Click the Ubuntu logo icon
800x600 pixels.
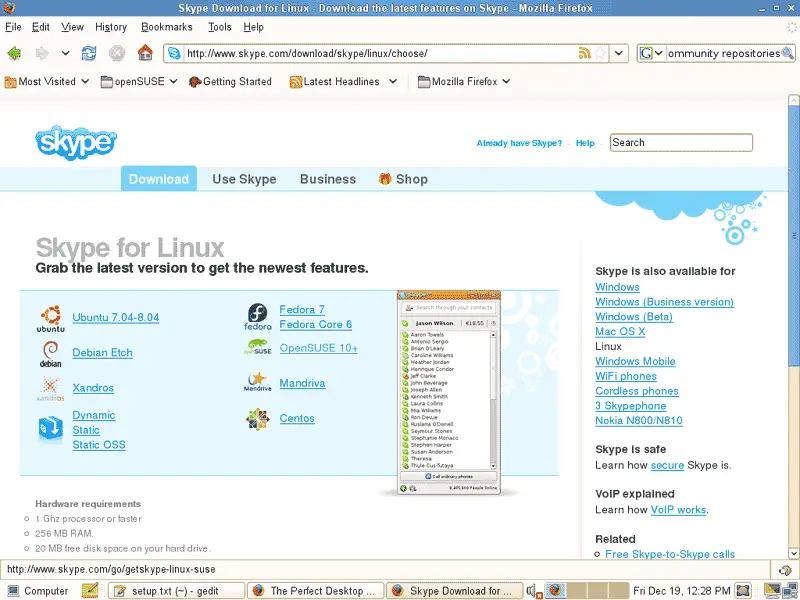[51, 319]
